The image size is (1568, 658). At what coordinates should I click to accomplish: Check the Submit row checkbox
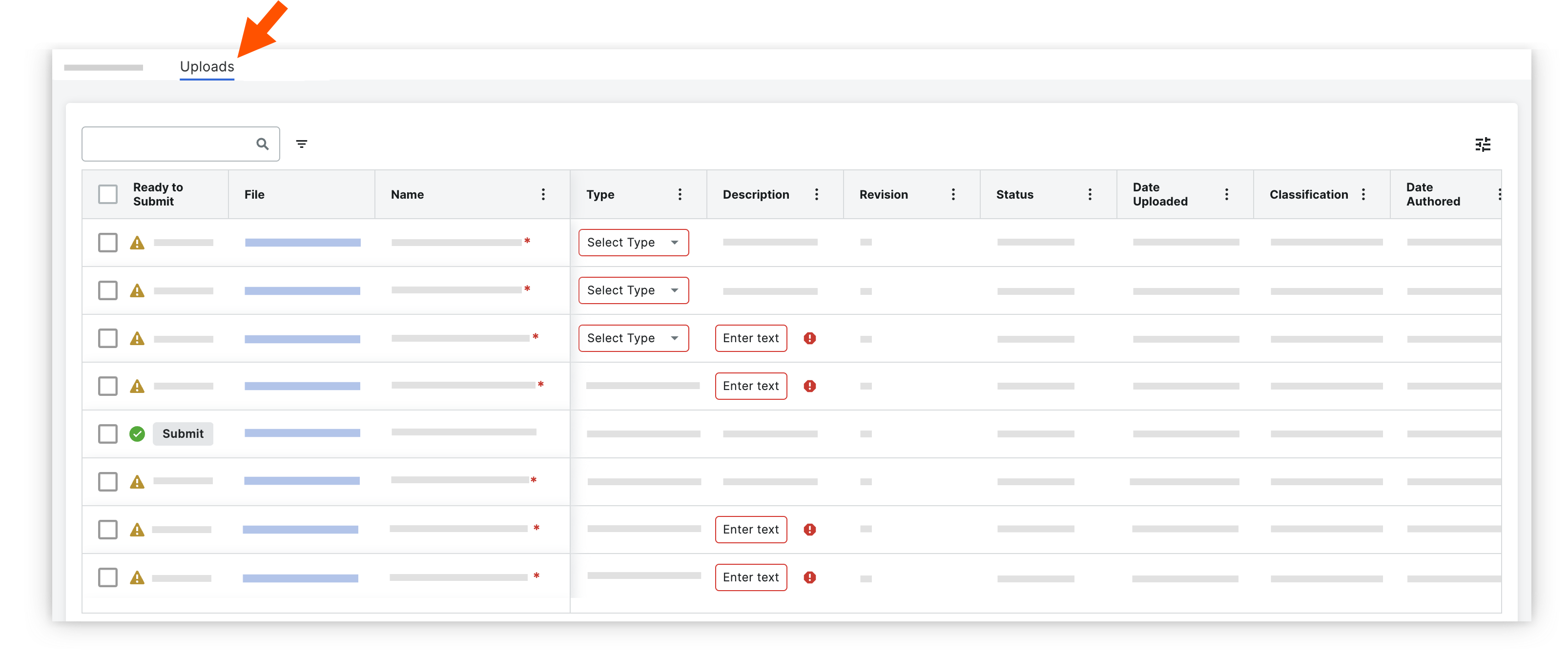point(108,434)
